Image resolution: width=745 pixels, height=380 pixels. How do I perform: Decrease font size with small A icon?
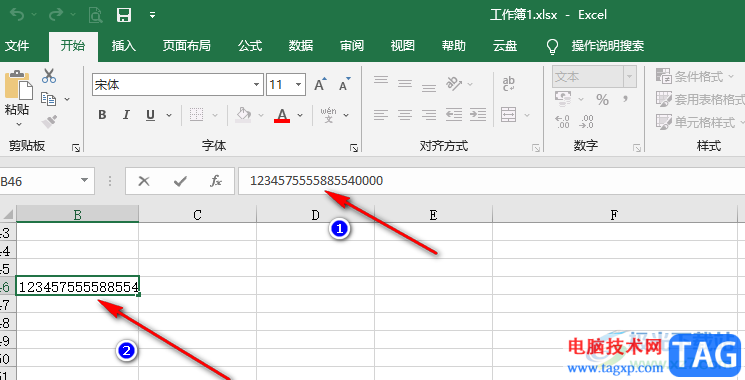344,84
